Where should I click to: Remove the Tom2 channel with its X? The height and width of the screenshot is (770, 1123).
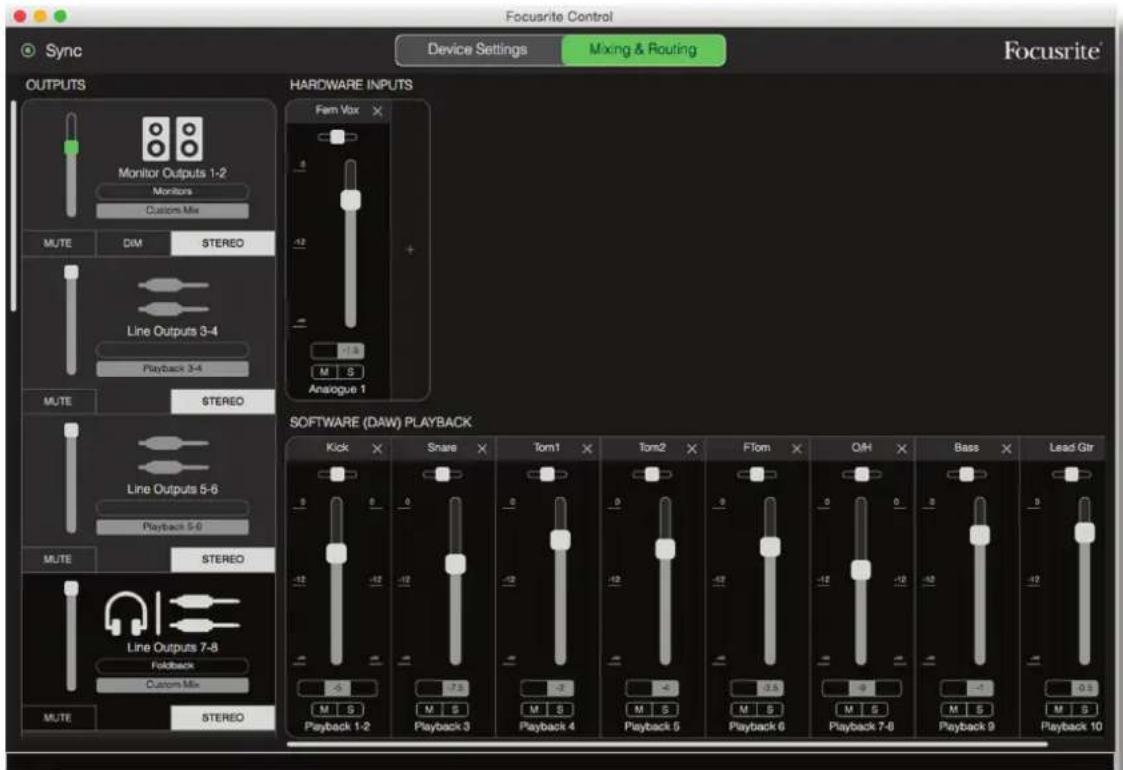click(x=692, y=448)
